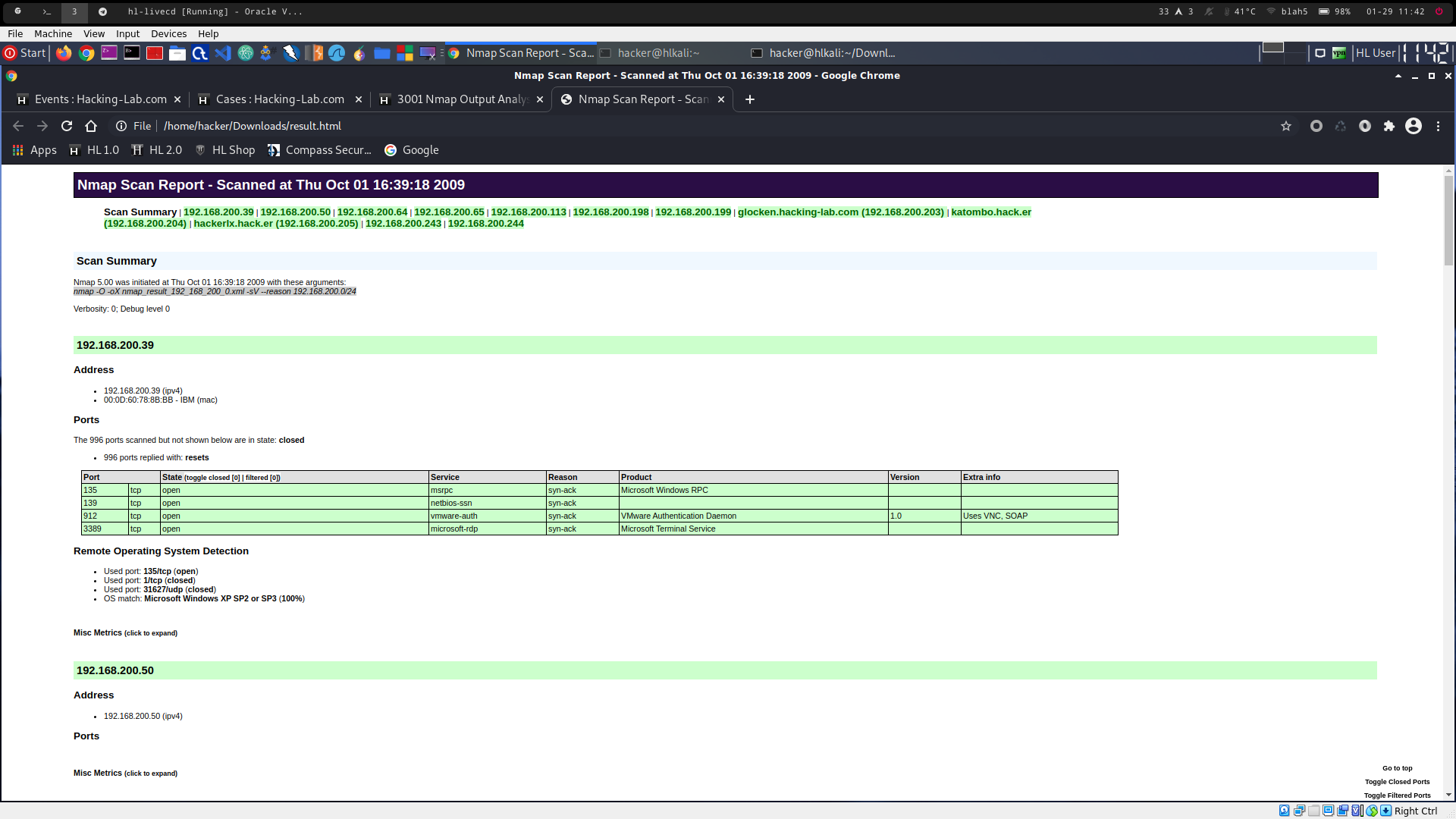Toggle filtered ports in the State header

click(x=262, y=478)
